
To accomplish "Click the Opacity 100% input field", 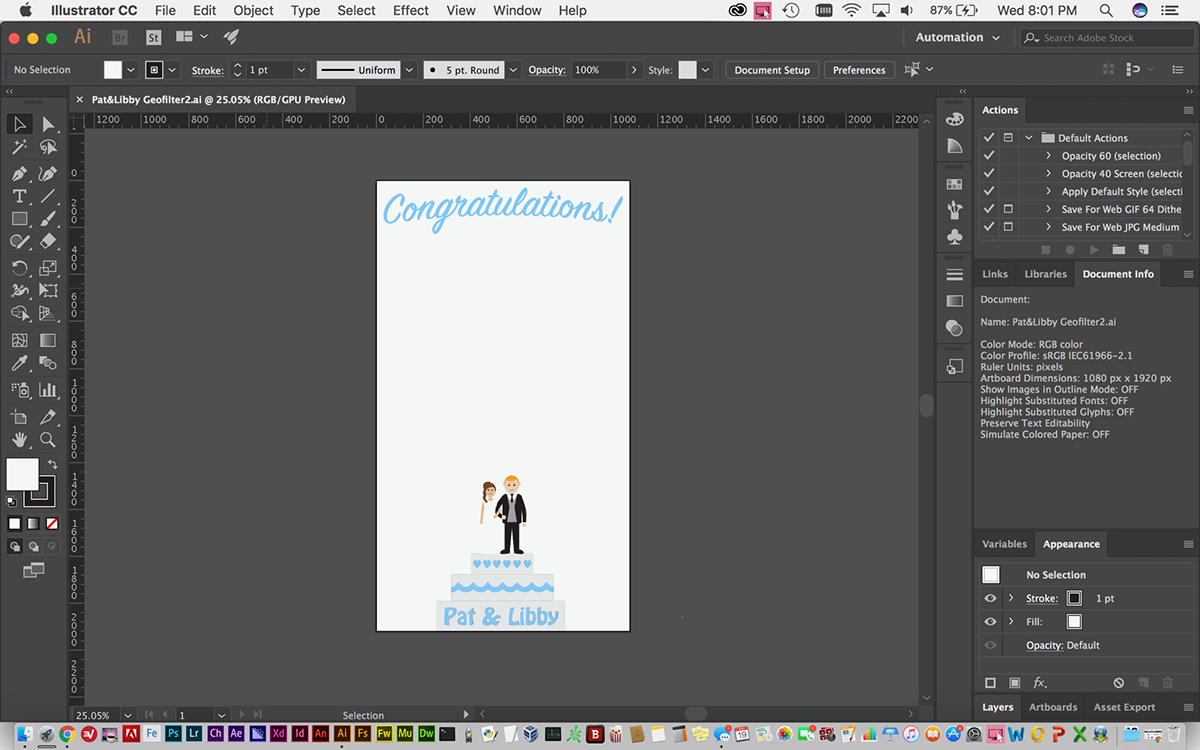I will point(598,70).
